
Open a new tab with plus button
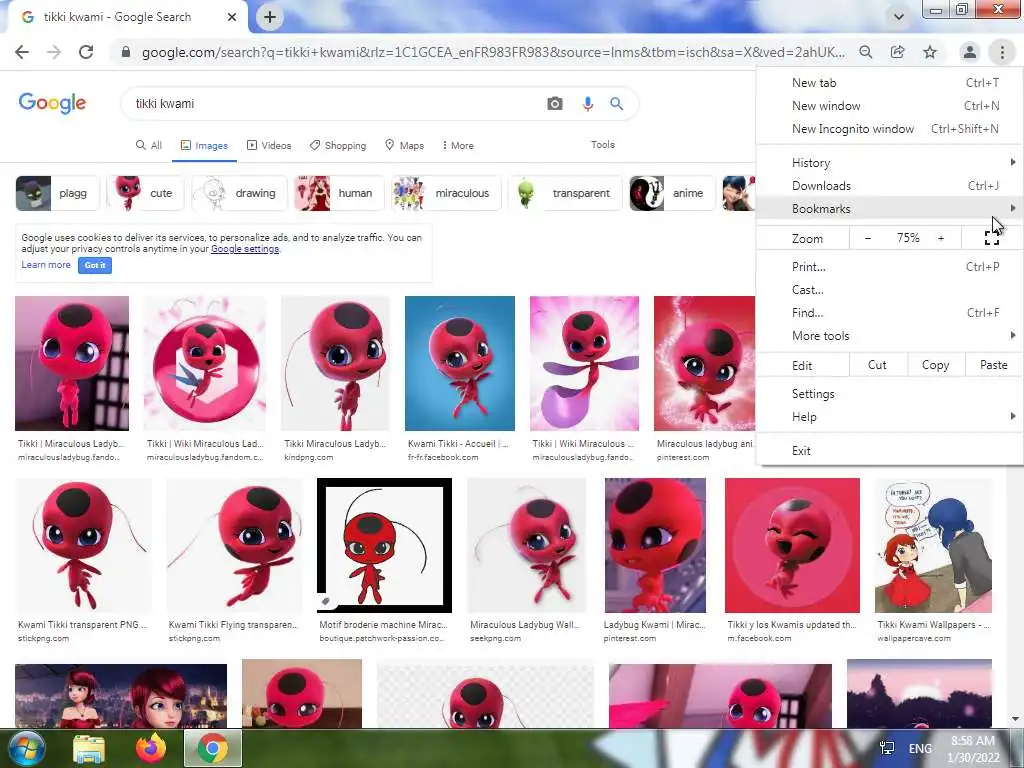click(270, 17)
